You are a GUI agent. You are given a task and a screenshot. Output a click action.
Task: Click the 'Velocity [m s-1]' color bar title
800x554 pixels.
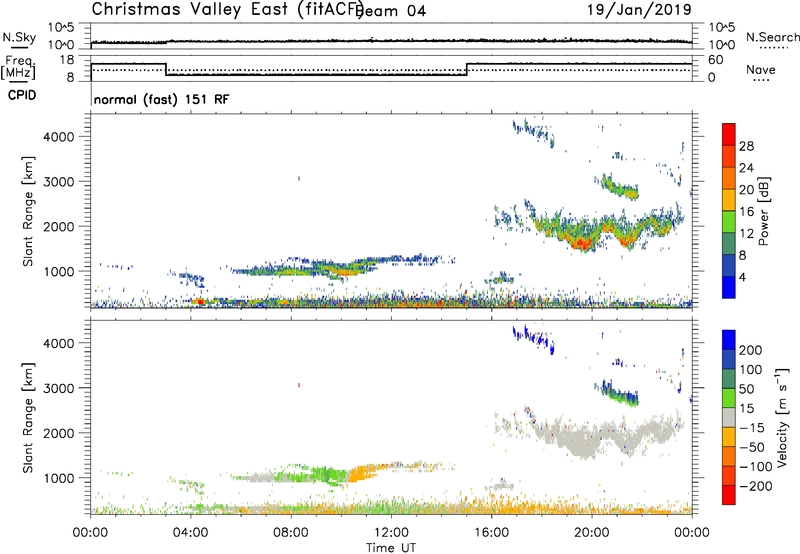(782, 418)
